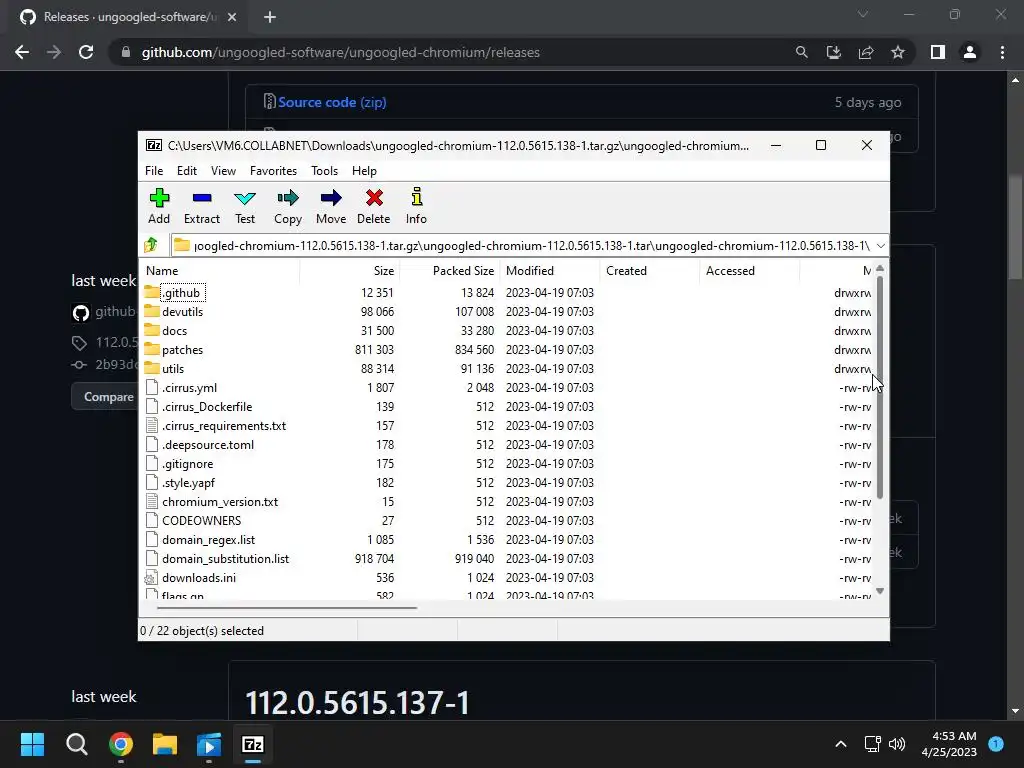1024x768 pixels.
Task: Select chromium_version.txt
Action: [220, 502]
